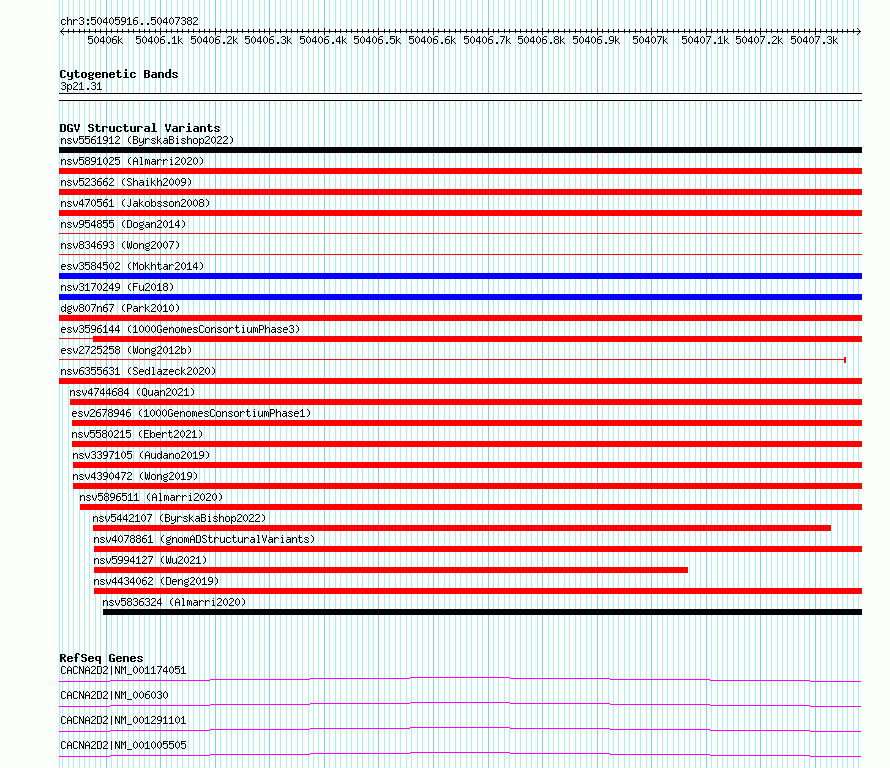The height and width of the screenshot is (768, 890).
Task: Click the thin red line under nsv954855
Action: 460,233
